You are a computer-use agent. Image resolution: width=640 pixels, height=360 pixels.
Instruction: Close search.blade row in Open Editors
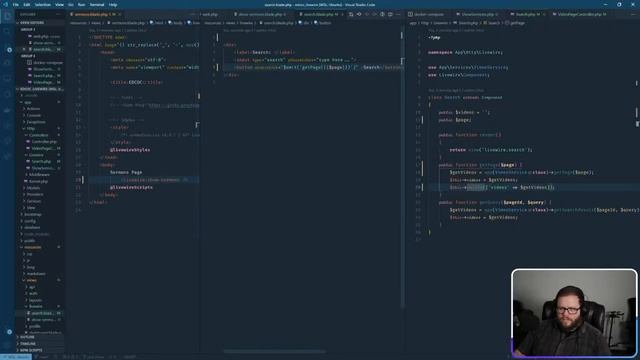tap(24, 49)
